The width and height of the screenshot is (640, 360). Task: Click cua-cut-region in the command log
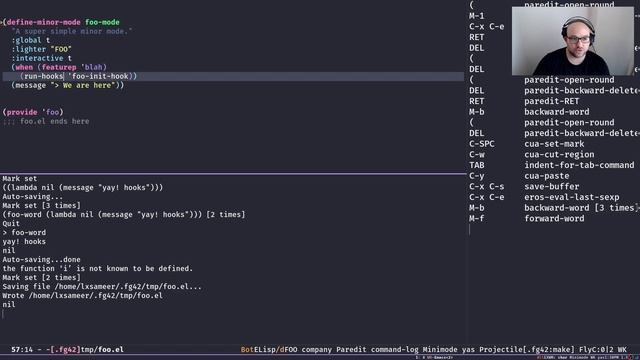559,155
